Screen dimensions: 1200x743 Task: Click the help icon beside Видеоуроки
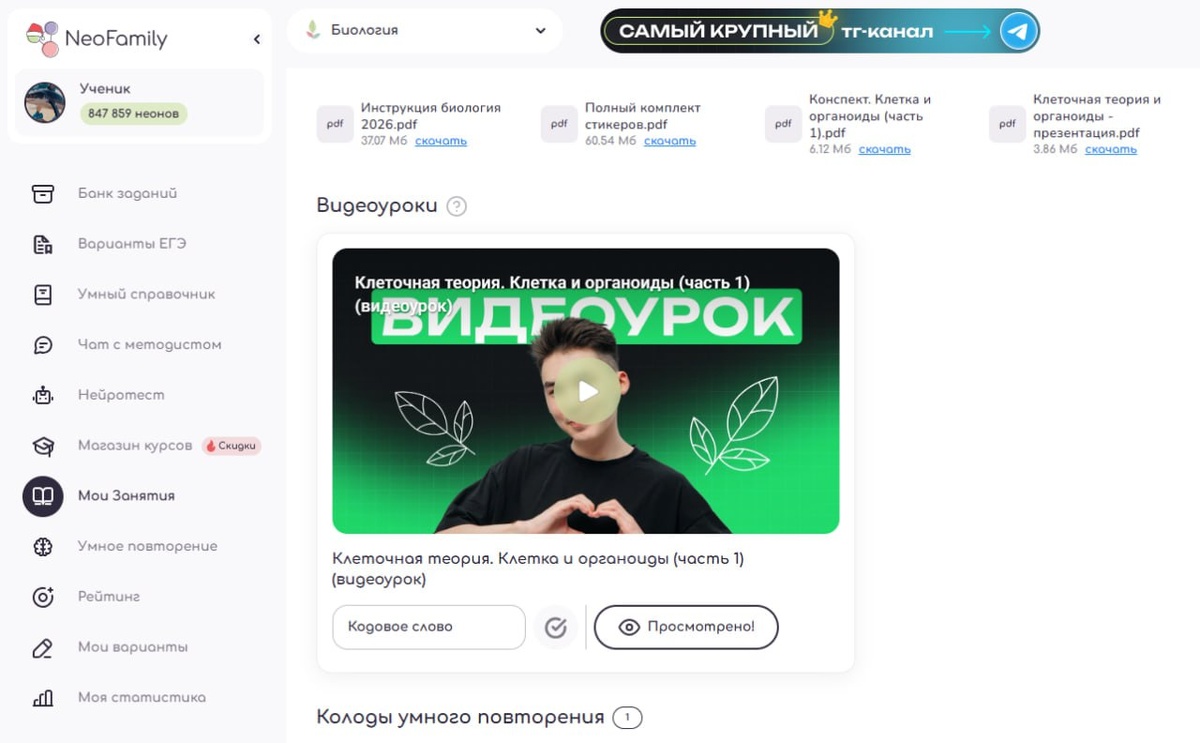[457, 207]
